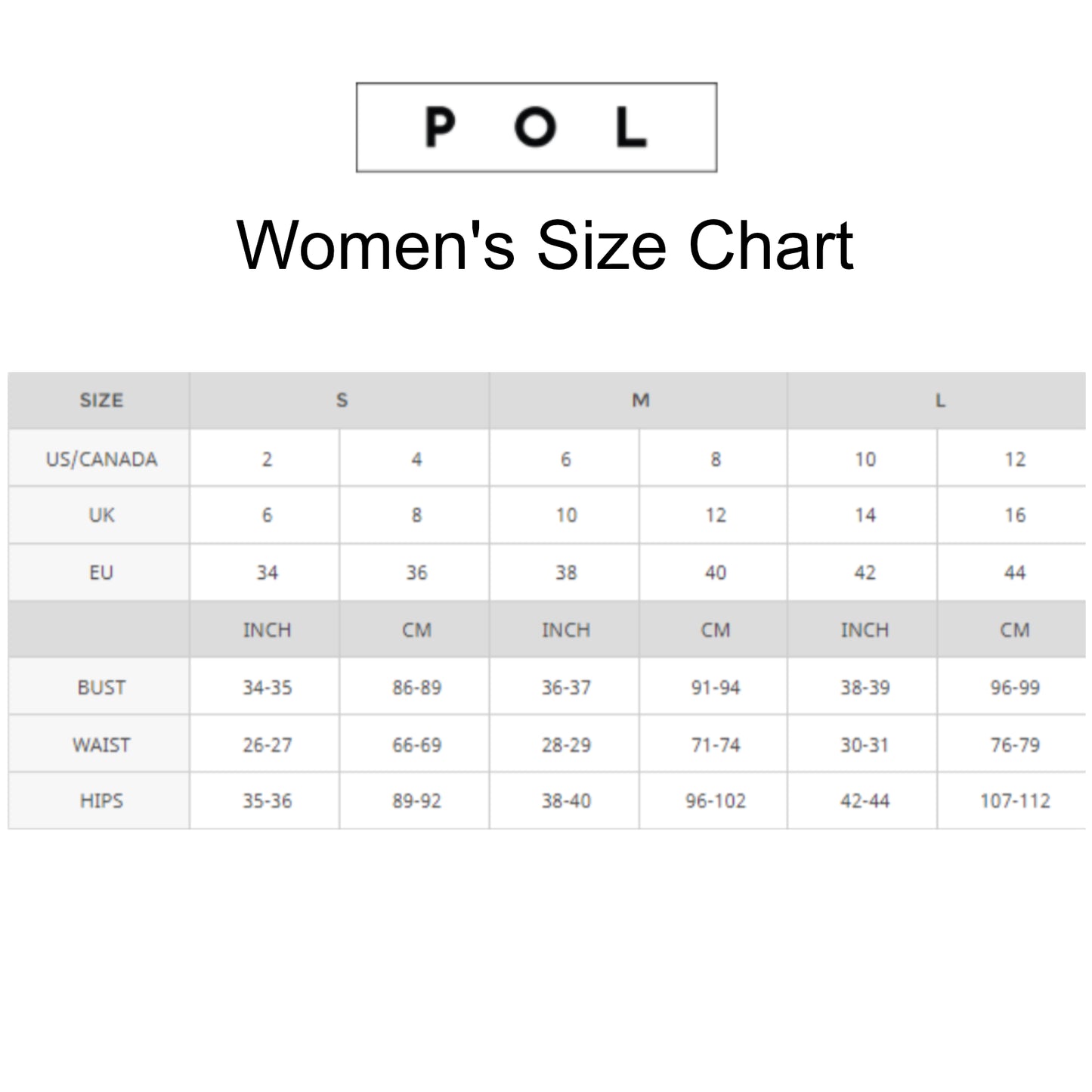The width and height of the screenshot is (1092, 1092).
Task: Click the waist 28-29 inch cell
Action: (566, 745)
